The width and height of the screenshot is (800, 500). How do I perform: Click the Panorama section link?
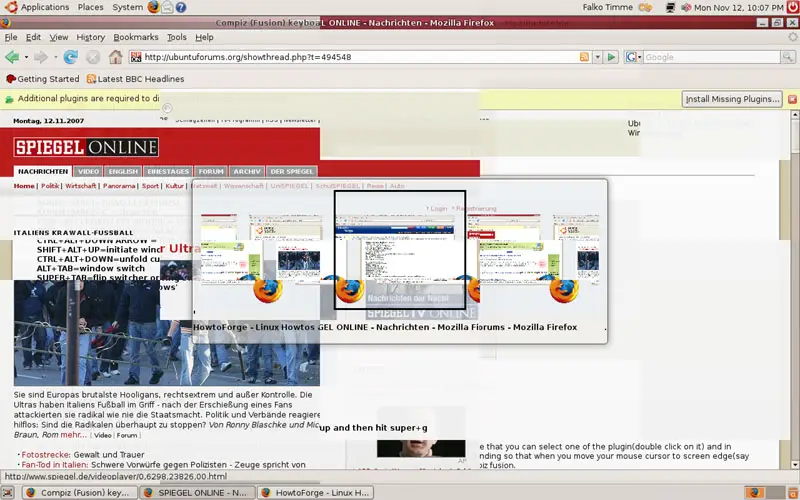(119, 186)
